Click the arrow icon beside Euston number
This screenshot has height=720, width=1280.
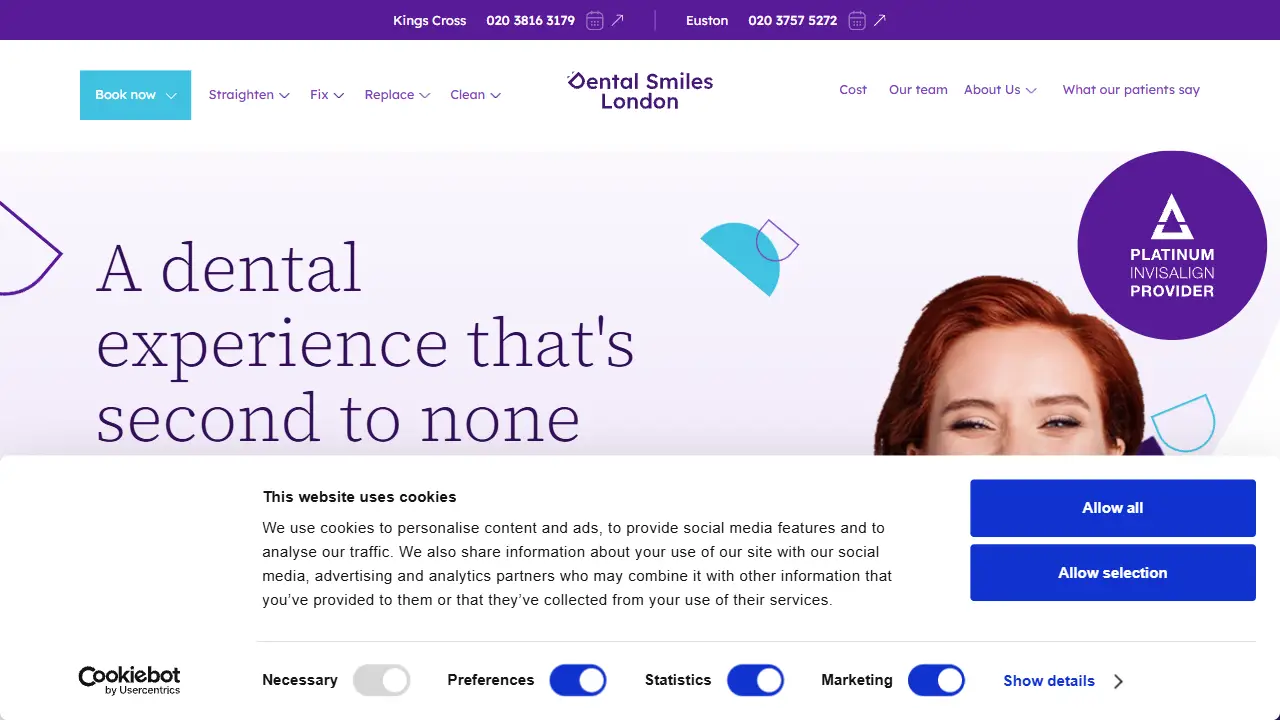[x=880, y=20]
